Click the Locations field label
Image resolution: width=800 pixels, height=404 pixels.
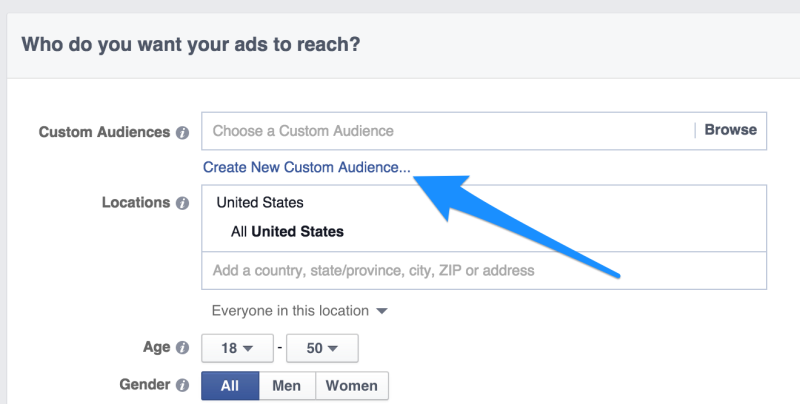point(136,203)
